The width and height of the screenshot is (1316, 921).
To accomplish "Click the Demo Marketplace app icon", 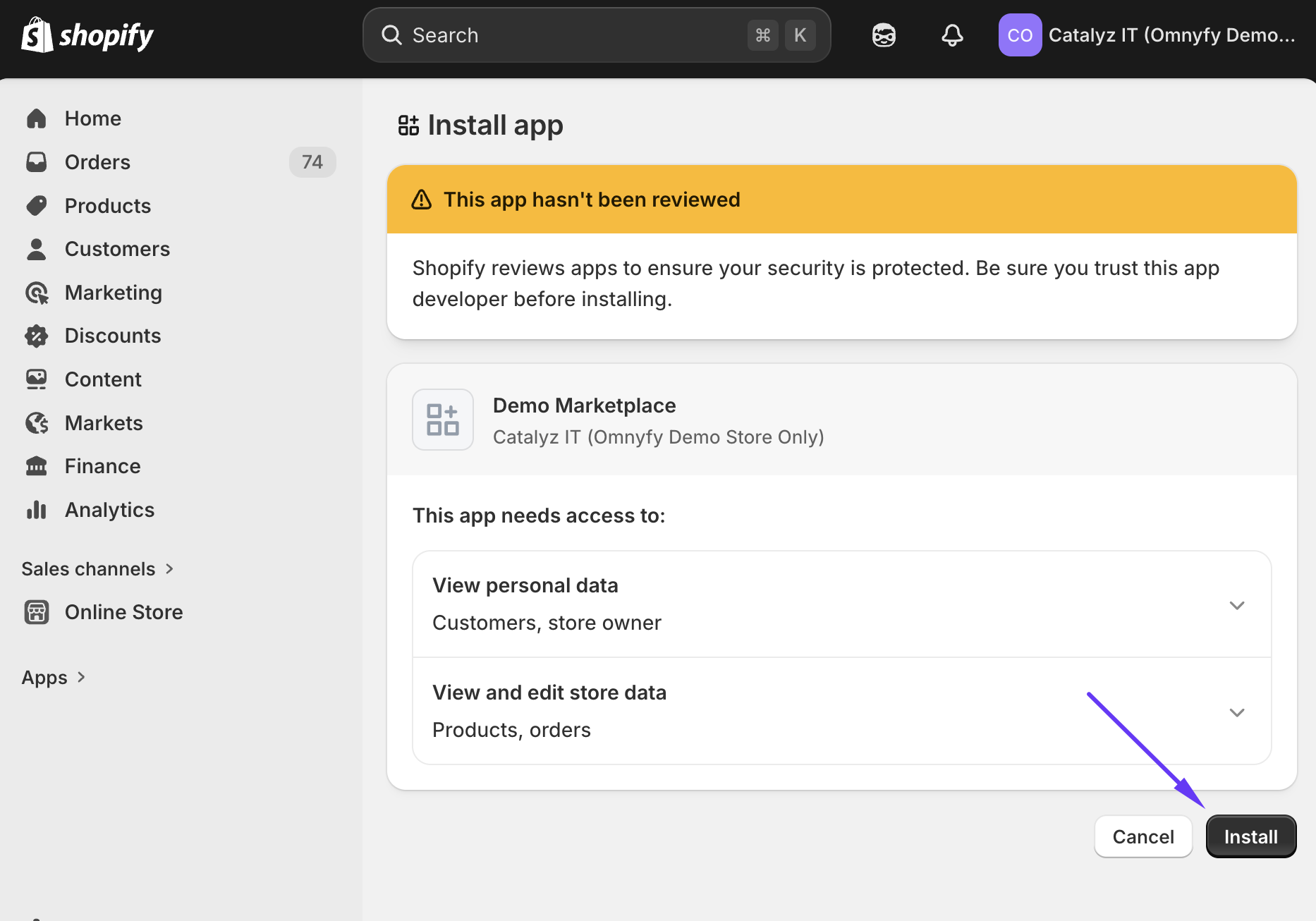I will coord(443,420).
